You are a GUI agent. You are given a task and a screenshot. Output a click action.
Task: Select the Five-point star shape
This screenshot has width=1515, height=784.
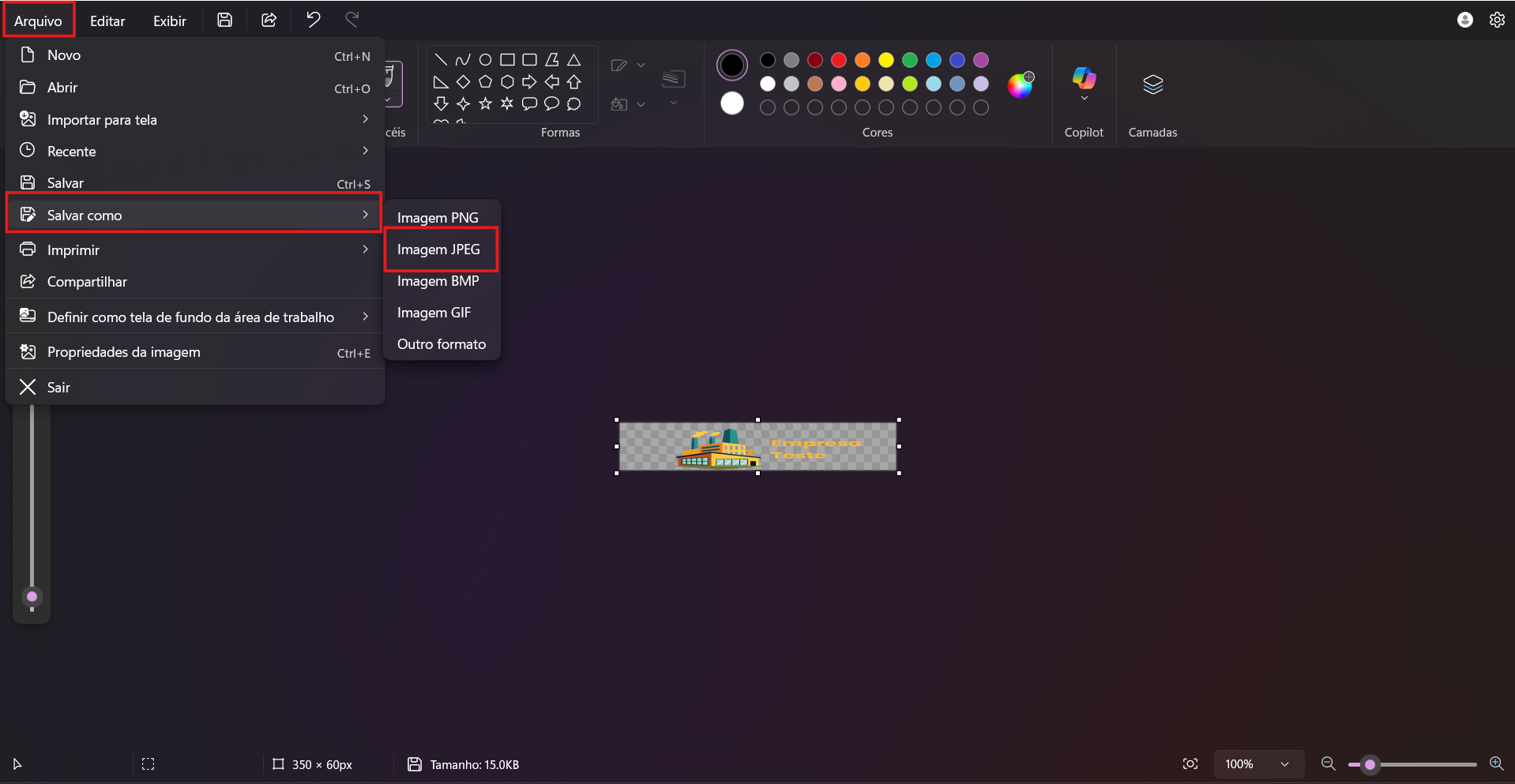click(485, 103)
